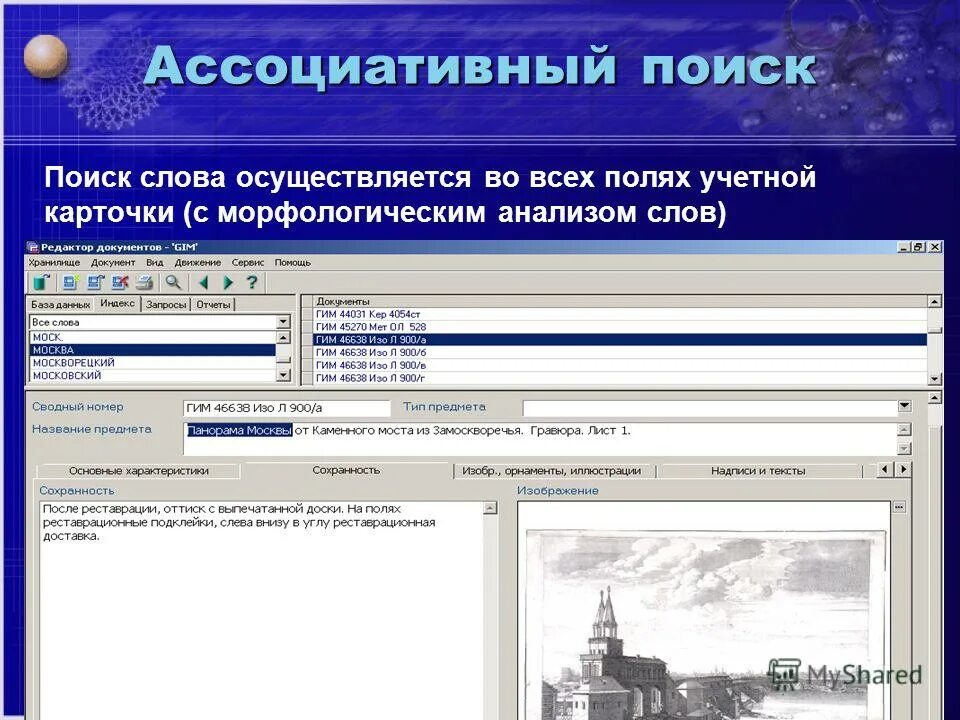Open the 'Тип предмета' dropdown
Screen dimensions: 960x720
(x=905, y=407)
